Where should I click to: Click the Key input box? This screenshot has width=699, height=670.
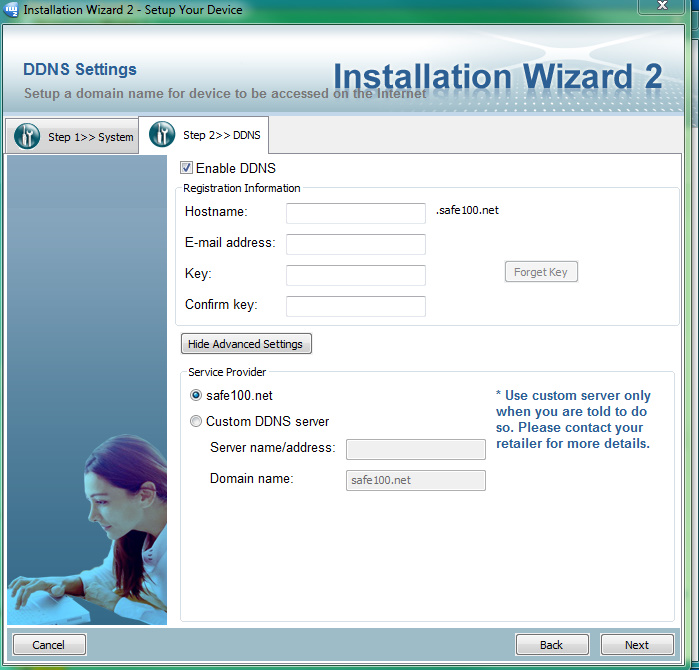click(355, 275)
